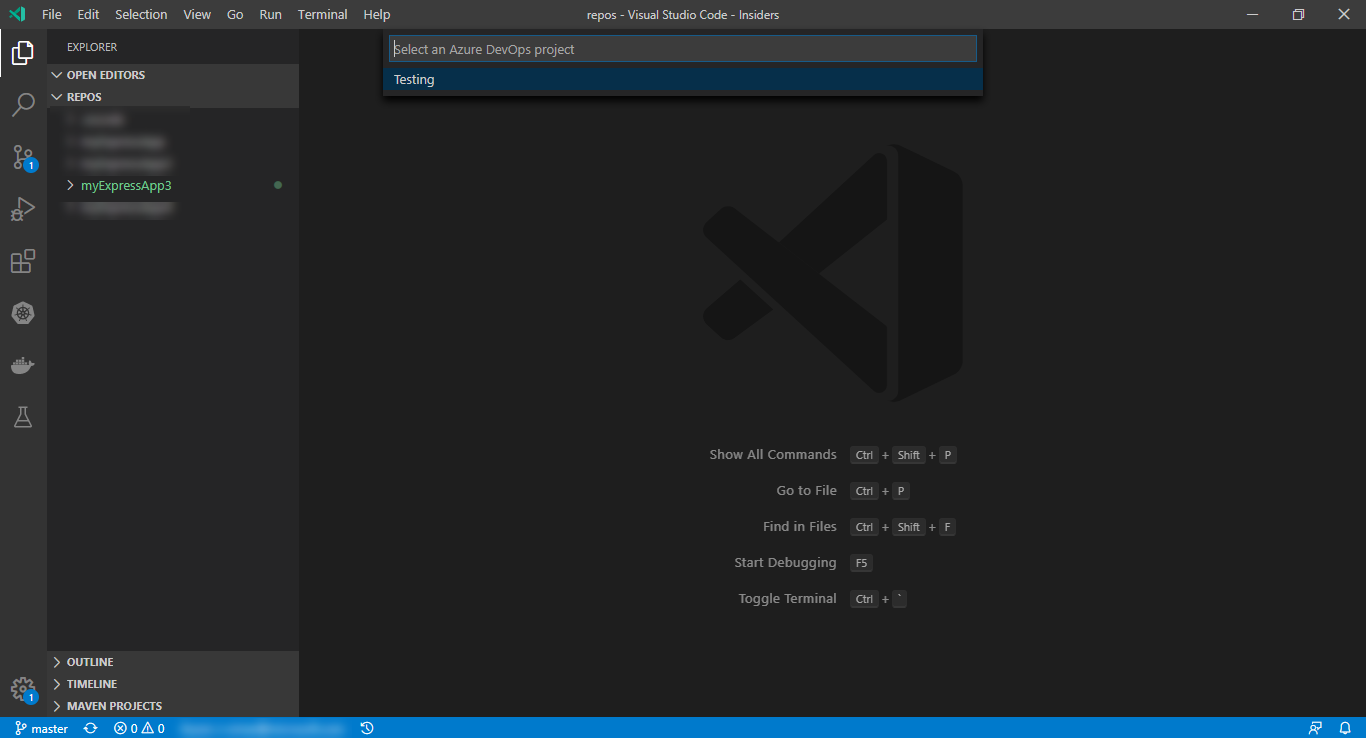This screenshot has width=1366, height=738.
Task: Expand the Maven Projects section
Action: point(173,706)
